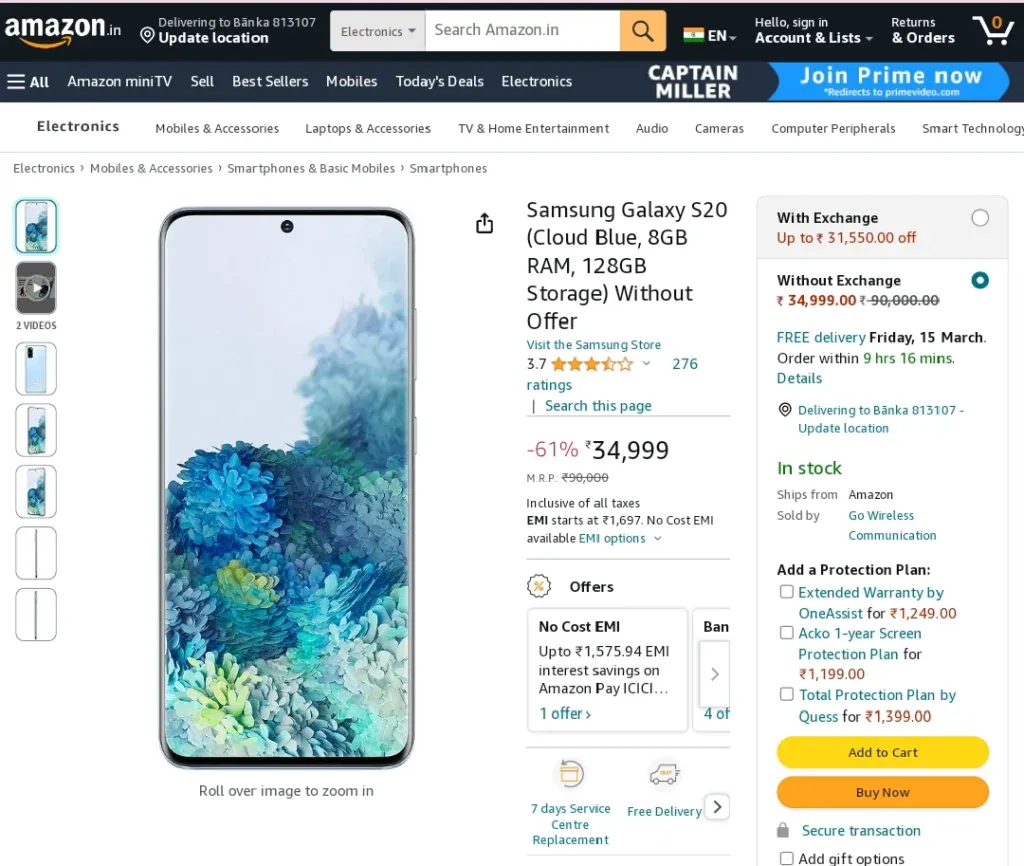Open Today's Deals in navigation bar
Screen dimensions: 1024x866
[x=440, y=82]
